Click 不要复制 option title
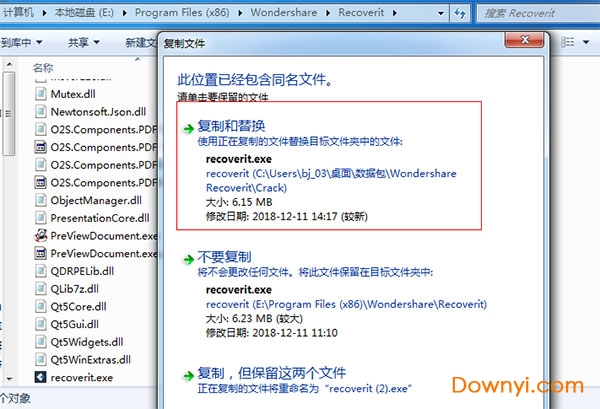 (x=224, y=257)
